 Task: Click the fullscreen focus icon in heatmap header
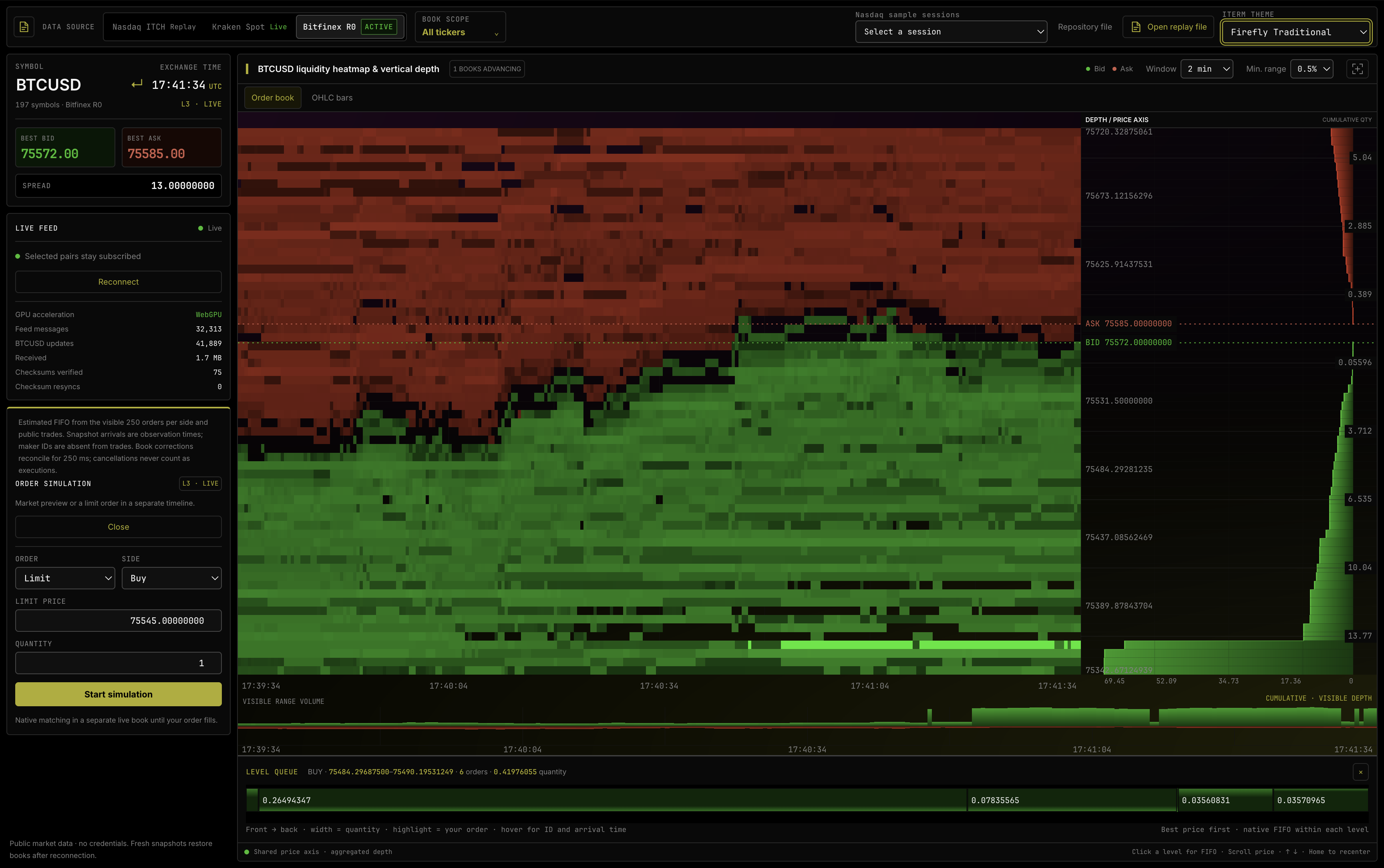[x=1357, y=69]
